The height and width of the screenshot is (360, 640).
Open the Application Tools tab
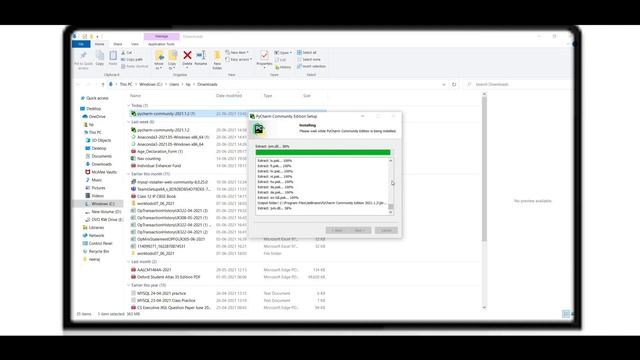pos(161,44)
